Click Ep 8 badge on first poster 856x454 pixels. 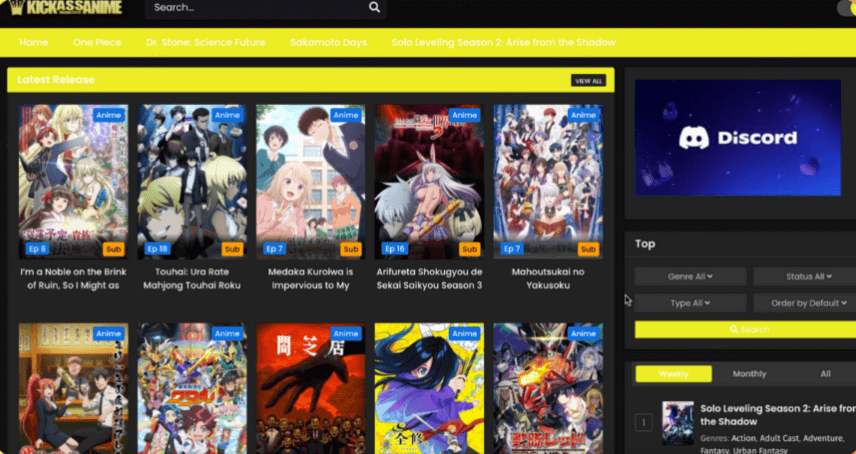click(37, 248)
